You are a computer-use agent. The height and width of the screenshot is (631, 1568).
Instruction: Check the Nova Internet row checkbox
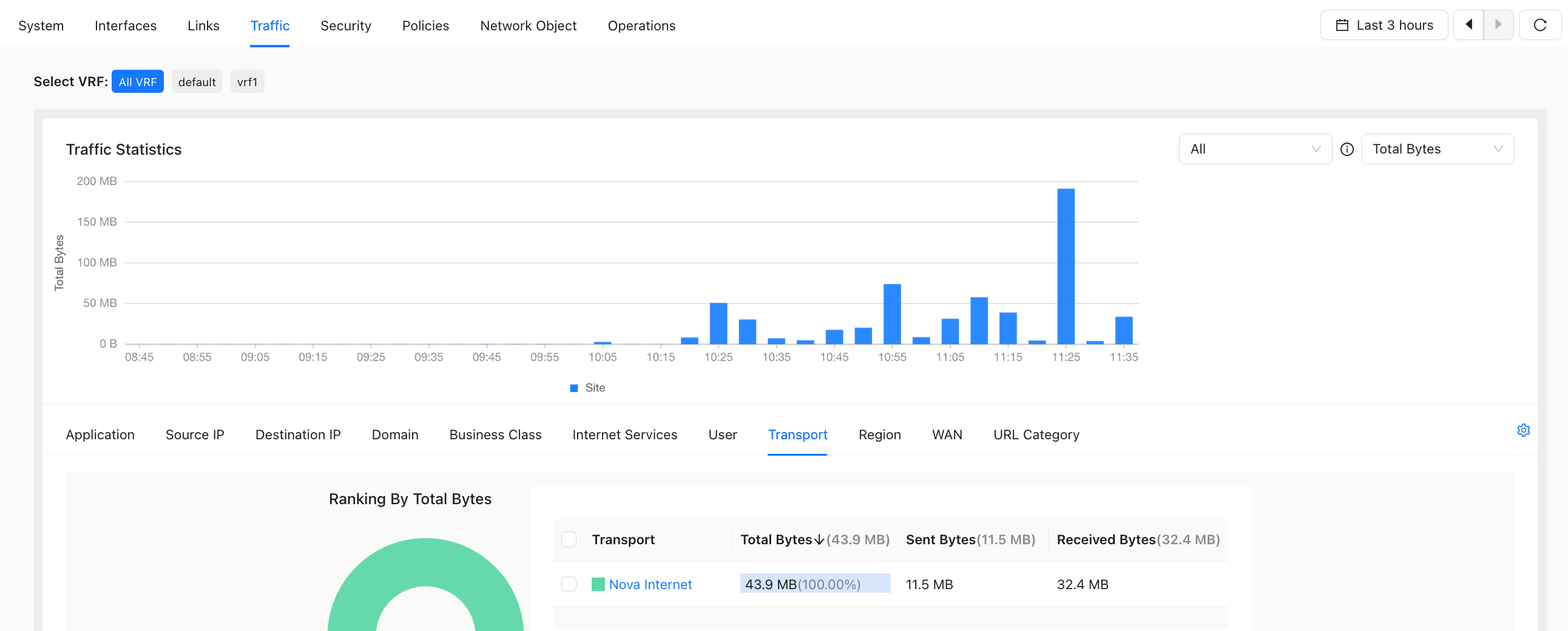[569, 584]
